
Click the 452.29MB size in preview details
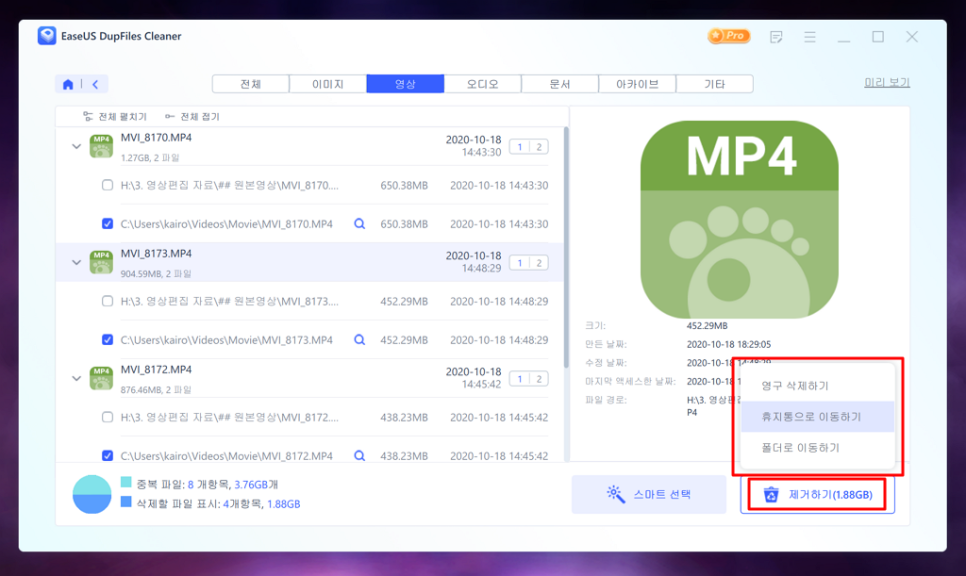point(707,325)
